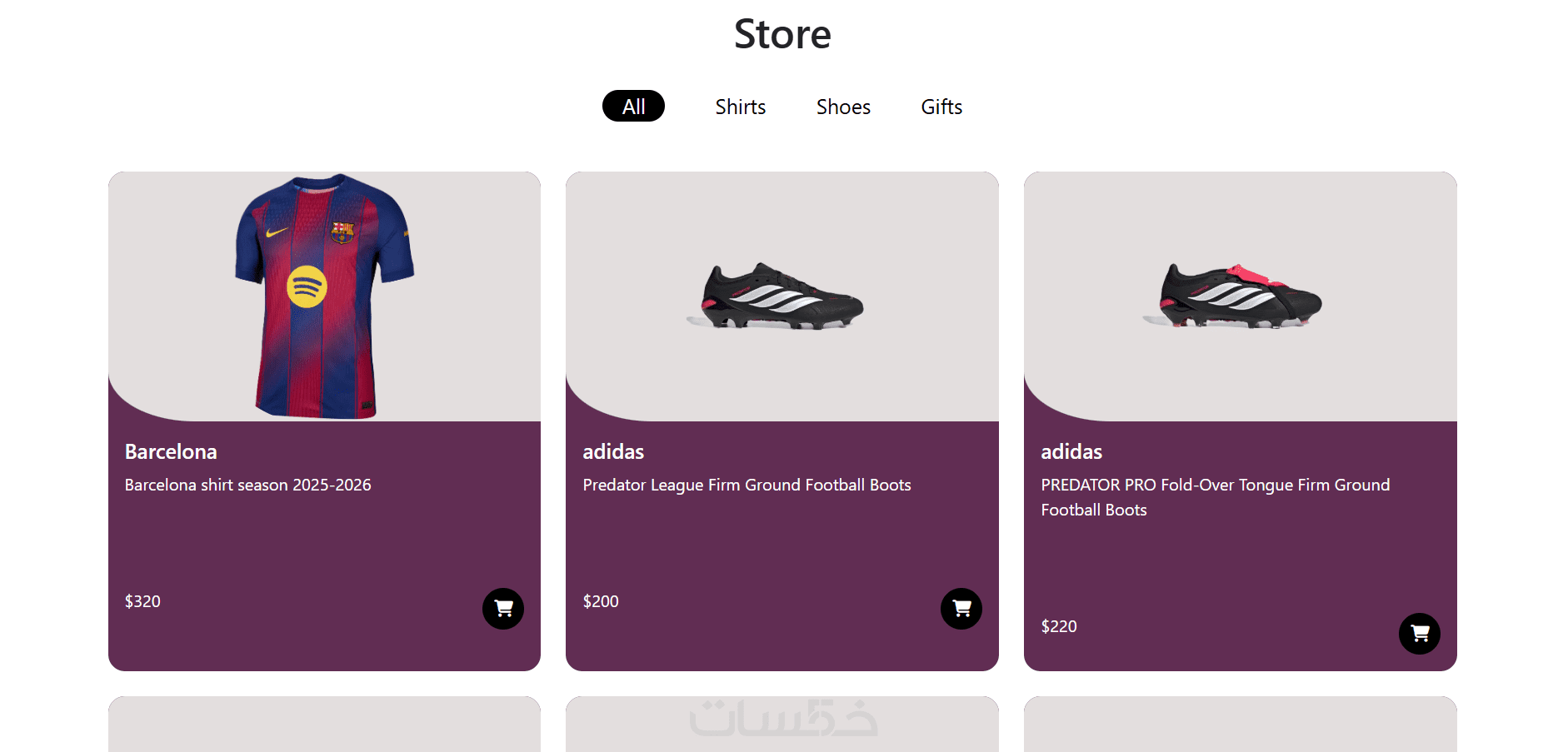Select Predator League Firm Ground Football Boots text
1568x752 pixels.
point(747,485)
